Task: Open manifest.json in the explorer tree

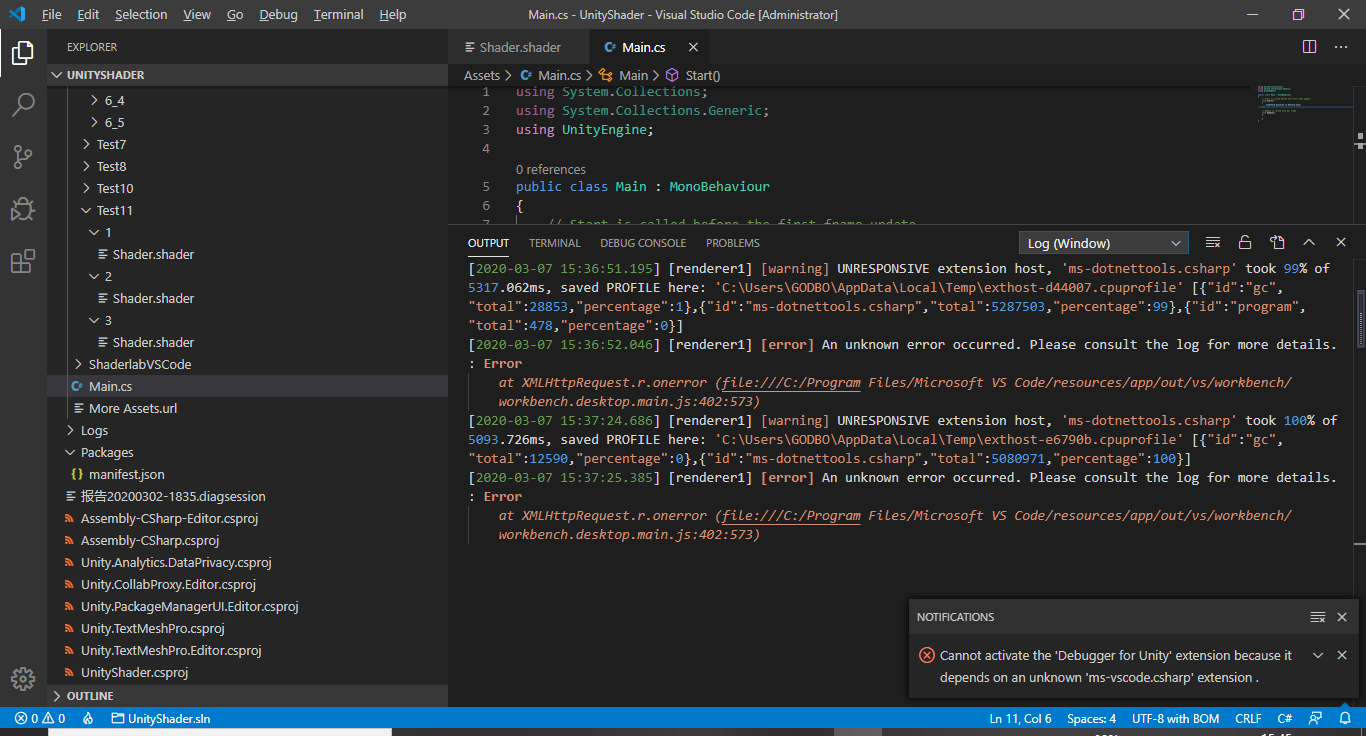Action: (x=248, y=474)
